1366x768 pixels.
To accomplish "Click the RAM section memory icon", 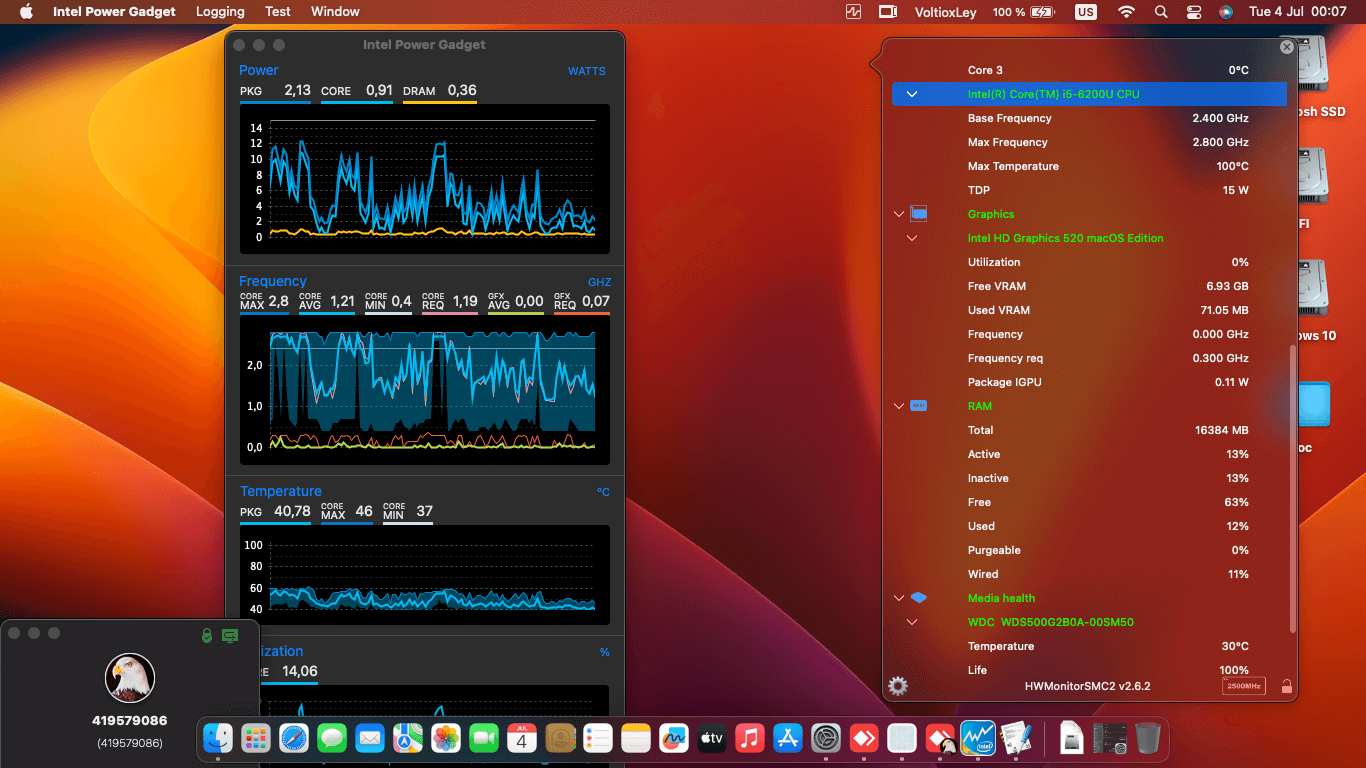I will coord(919,406).
